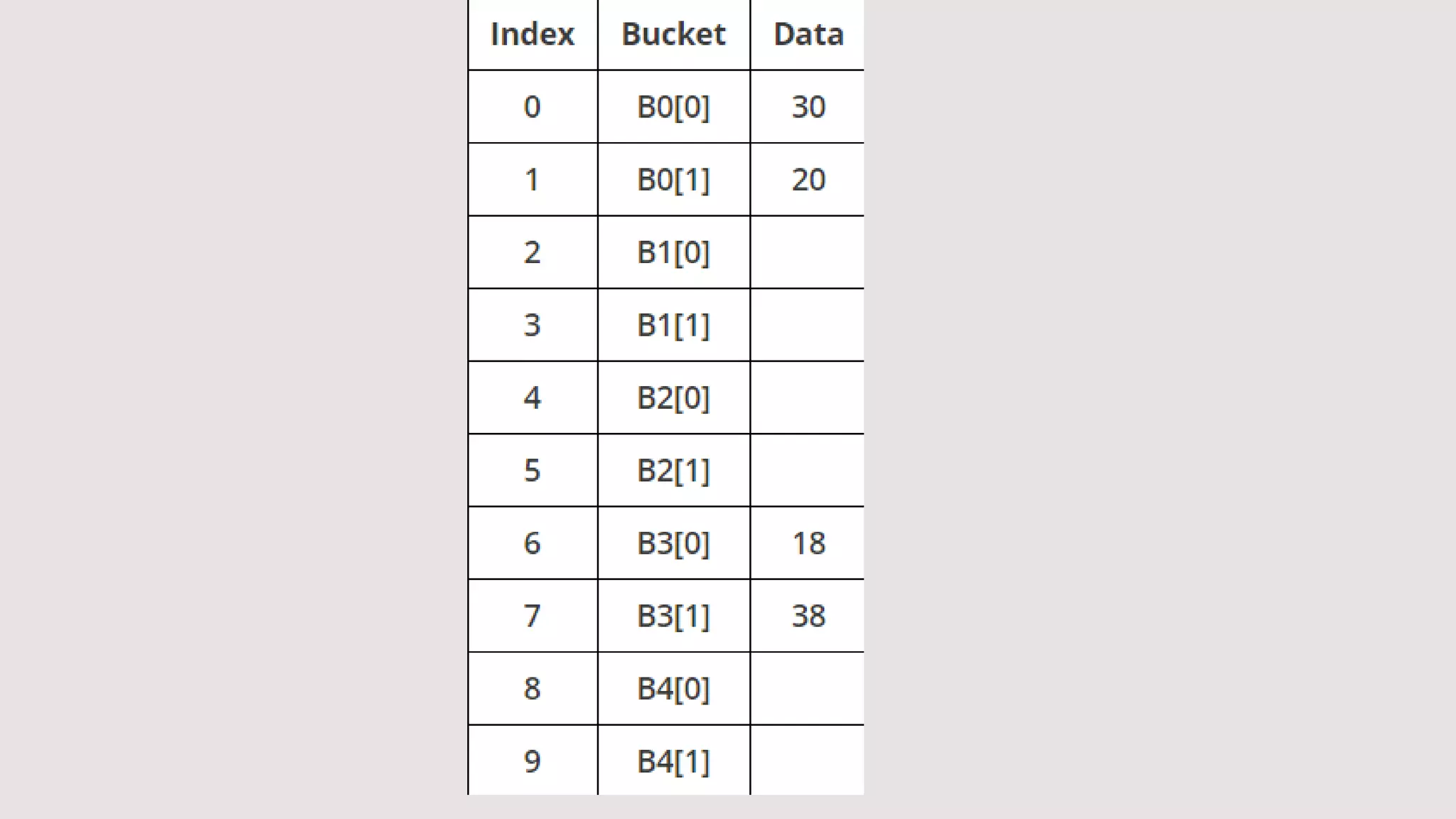Screen dimensions: 1456x819
Task: Click the Index column header
Action: tap(532, 34)
